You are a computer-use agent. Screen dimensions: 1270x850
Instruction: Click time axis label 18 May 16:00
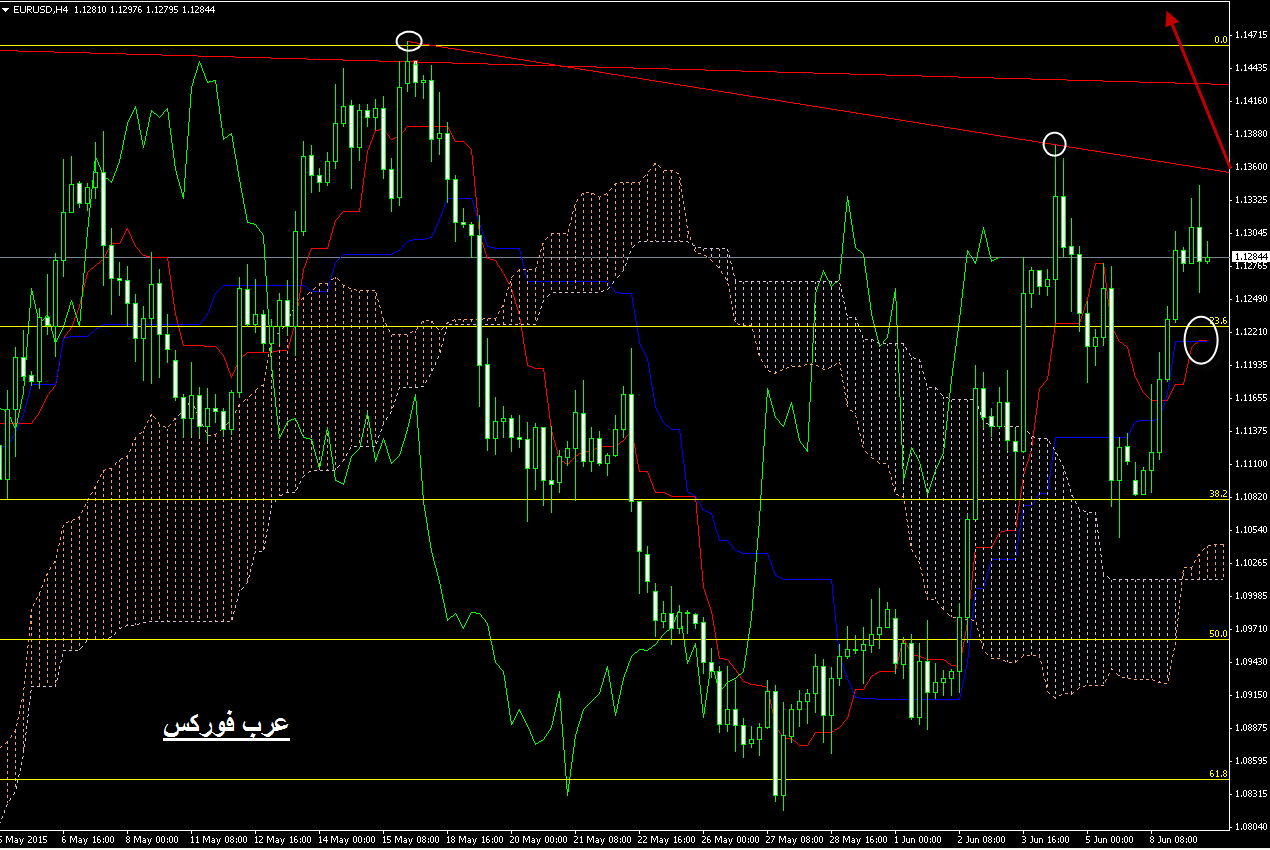click(473, 840)
